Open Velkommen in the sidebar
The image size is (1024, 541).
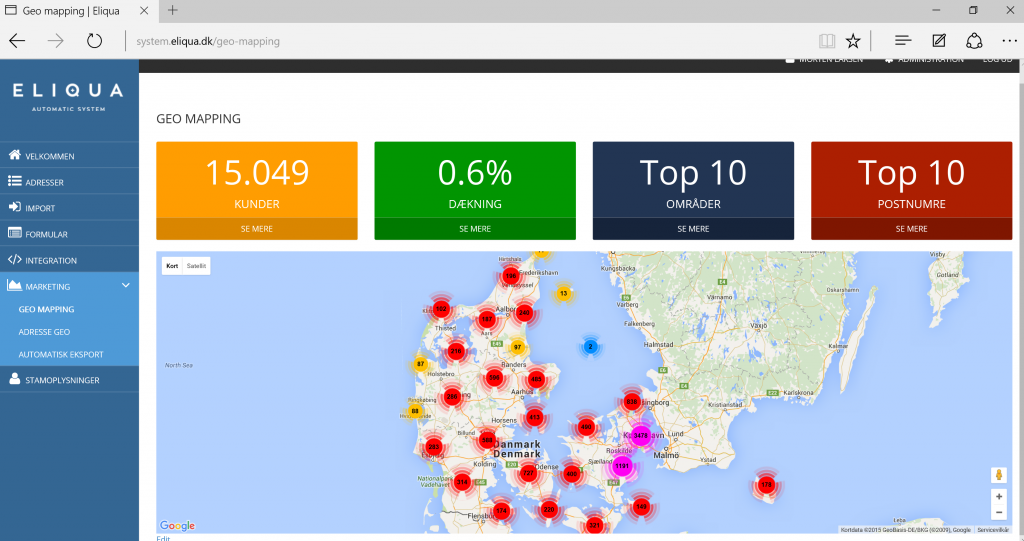tap(69, 156)
